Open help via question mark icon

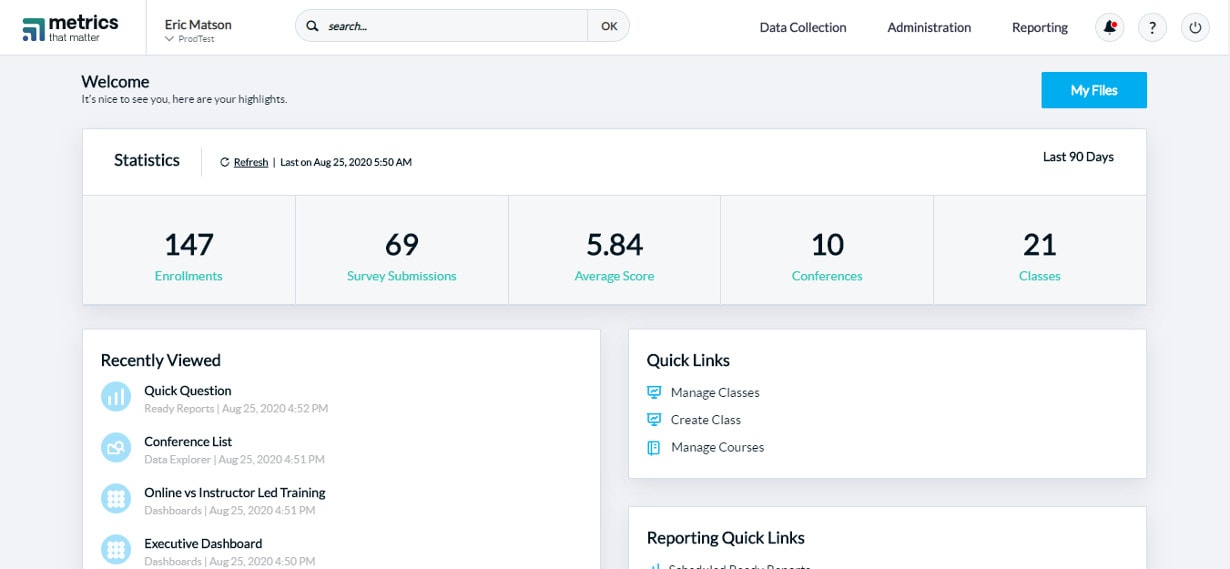tap(1152, 28)
